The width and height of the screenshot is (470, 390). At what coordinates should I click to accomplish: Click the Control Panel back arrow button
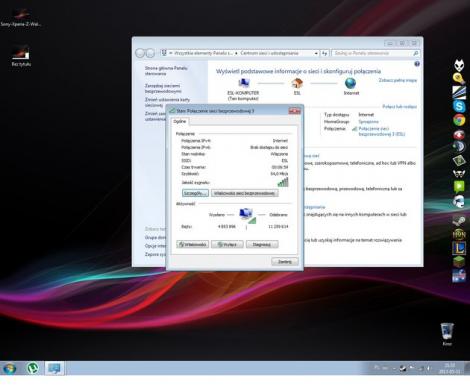click(x=140, y=53)
